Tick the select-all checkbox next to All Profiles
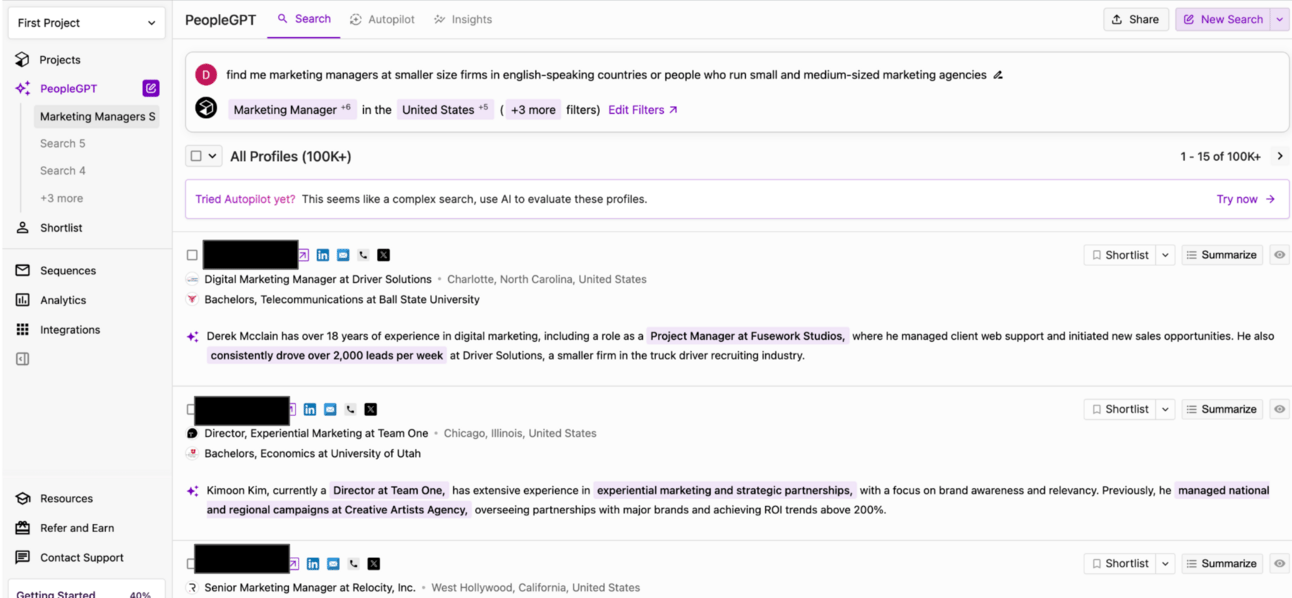 click(x=197, y=156)
